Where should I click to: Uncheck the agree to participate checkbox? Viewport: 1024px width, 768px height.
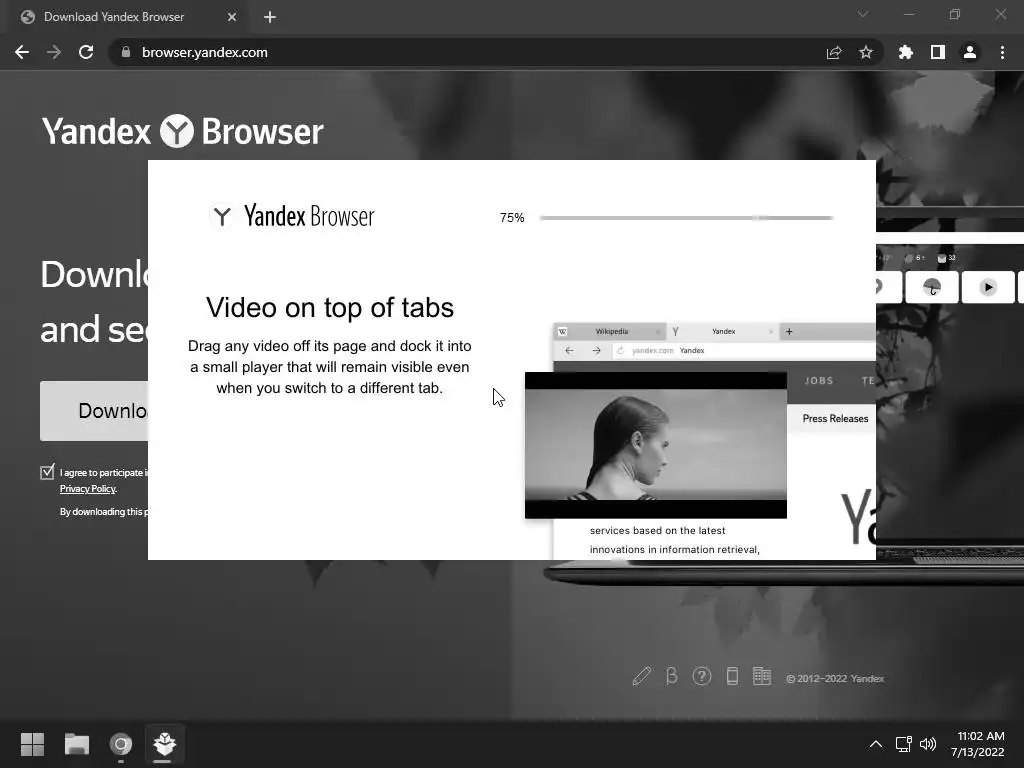tap(47, 472)
